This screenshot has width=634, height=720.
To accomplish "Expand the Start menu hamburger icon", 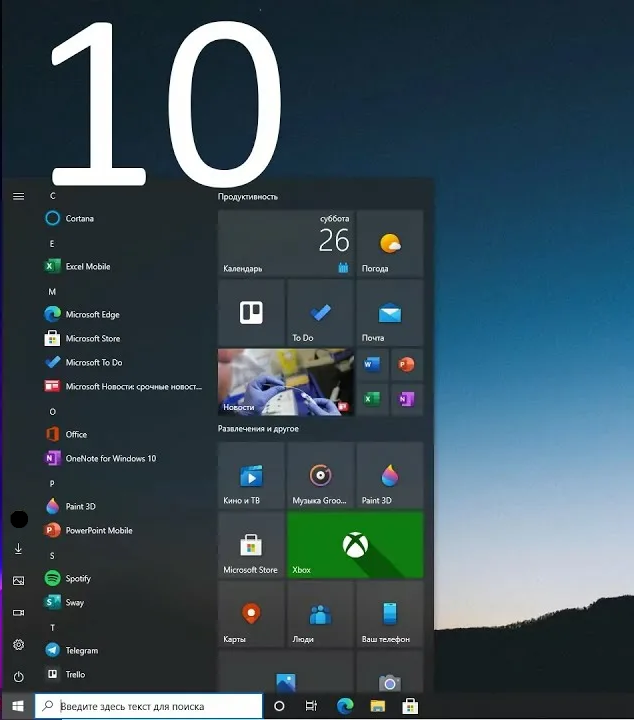I will pyautogui.click(x=18, y=197).
